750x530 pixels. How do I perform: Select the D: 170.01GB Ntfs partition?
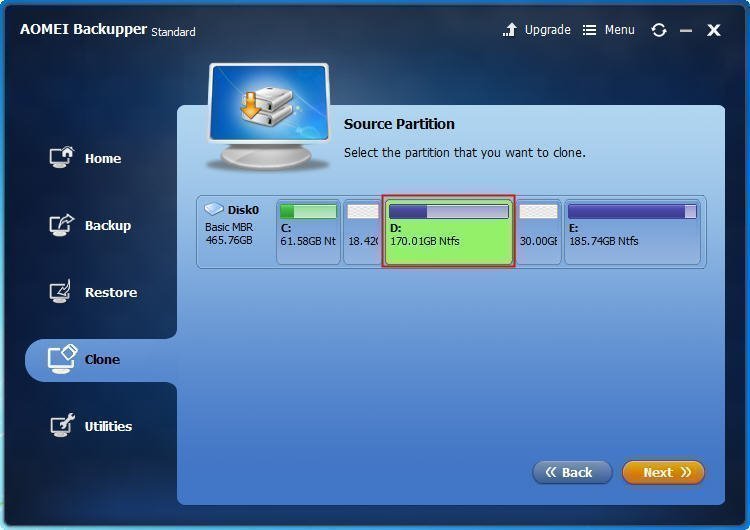[448, 231]
